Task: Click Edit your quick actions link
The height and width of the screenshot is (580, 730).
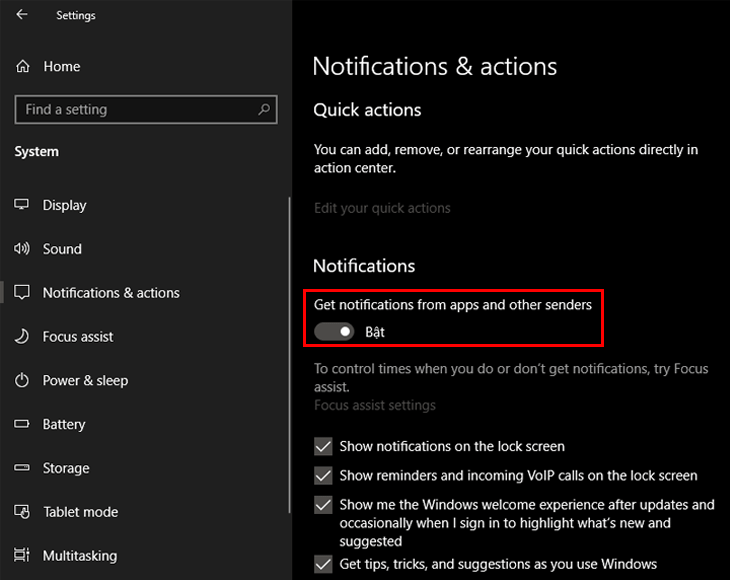Action: point(382,208)
